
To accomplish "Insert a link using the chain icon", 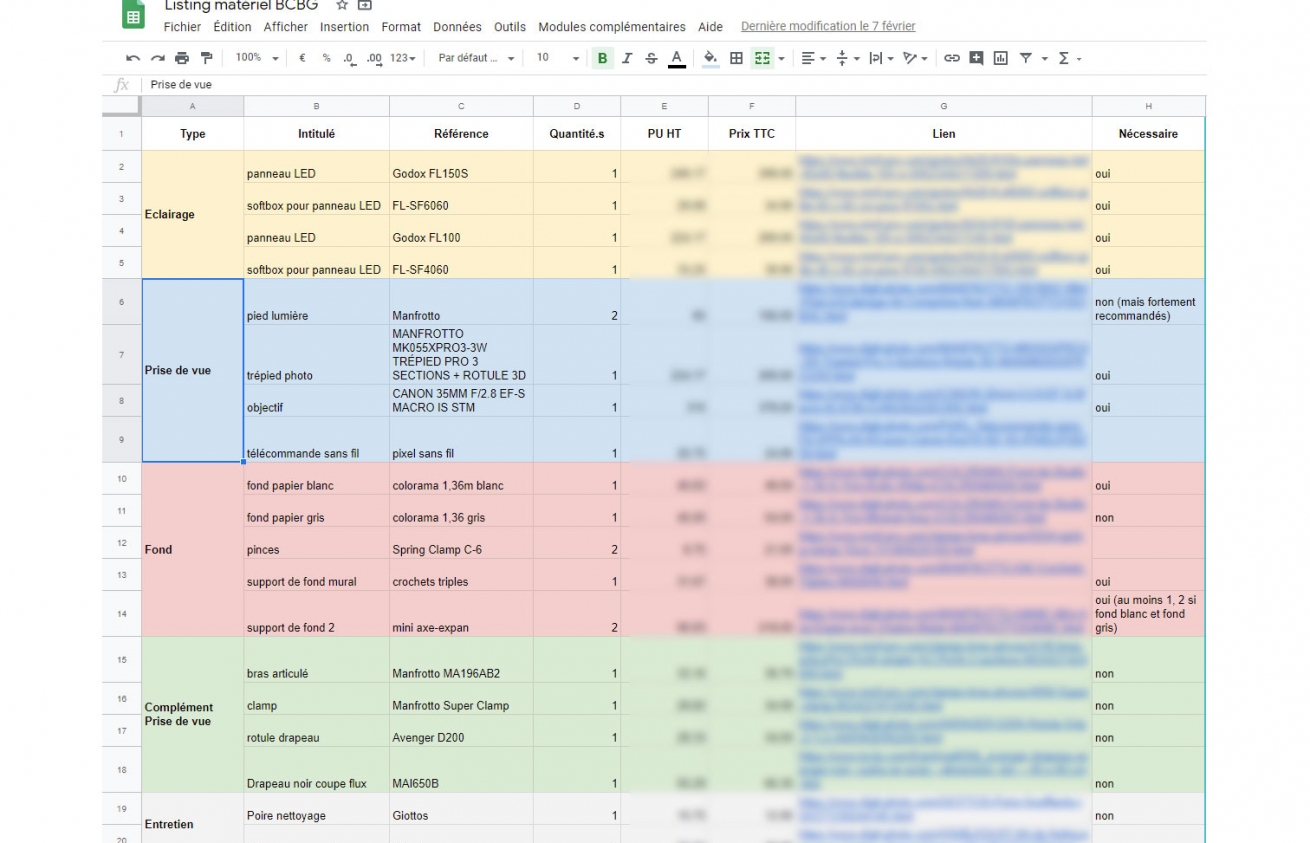I will (952, 58).
